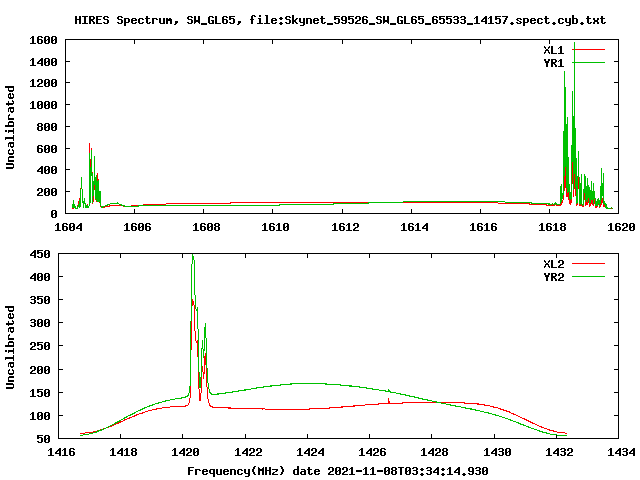
Task: Click the 50 y-axis tick label
Action: [x=43, y=440]
